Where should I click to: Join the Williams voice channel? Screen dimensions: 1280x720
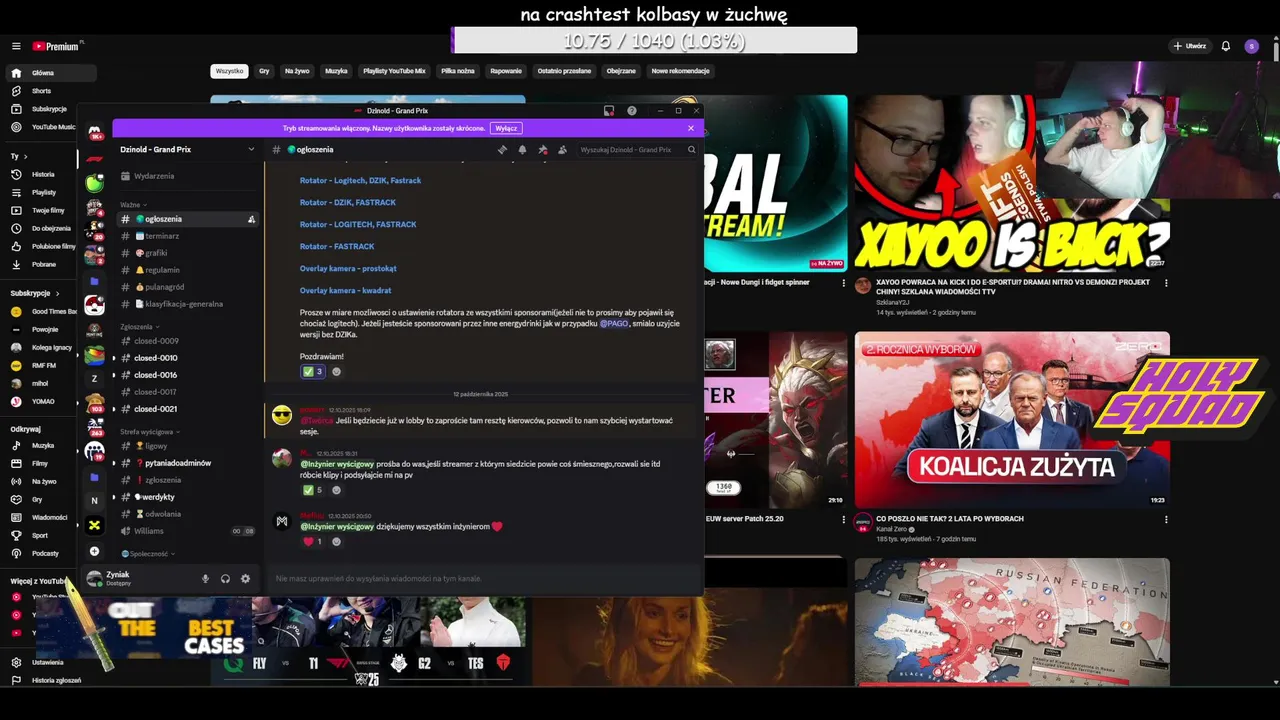pyautogui.click(x=187, y=531)
